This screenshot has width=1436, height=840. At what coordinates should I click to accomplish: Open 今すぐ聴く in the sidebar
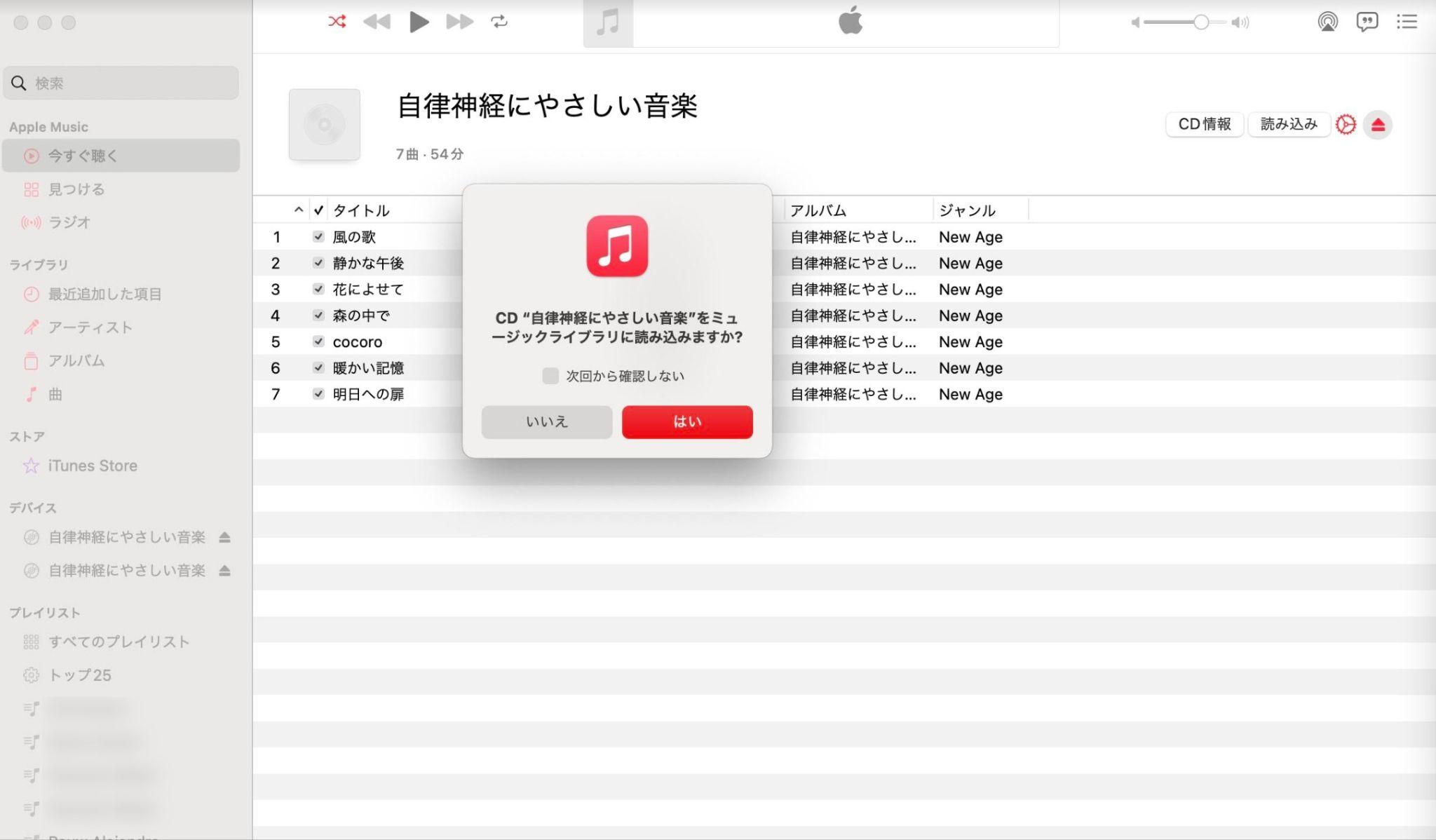(x=121, y=156)
